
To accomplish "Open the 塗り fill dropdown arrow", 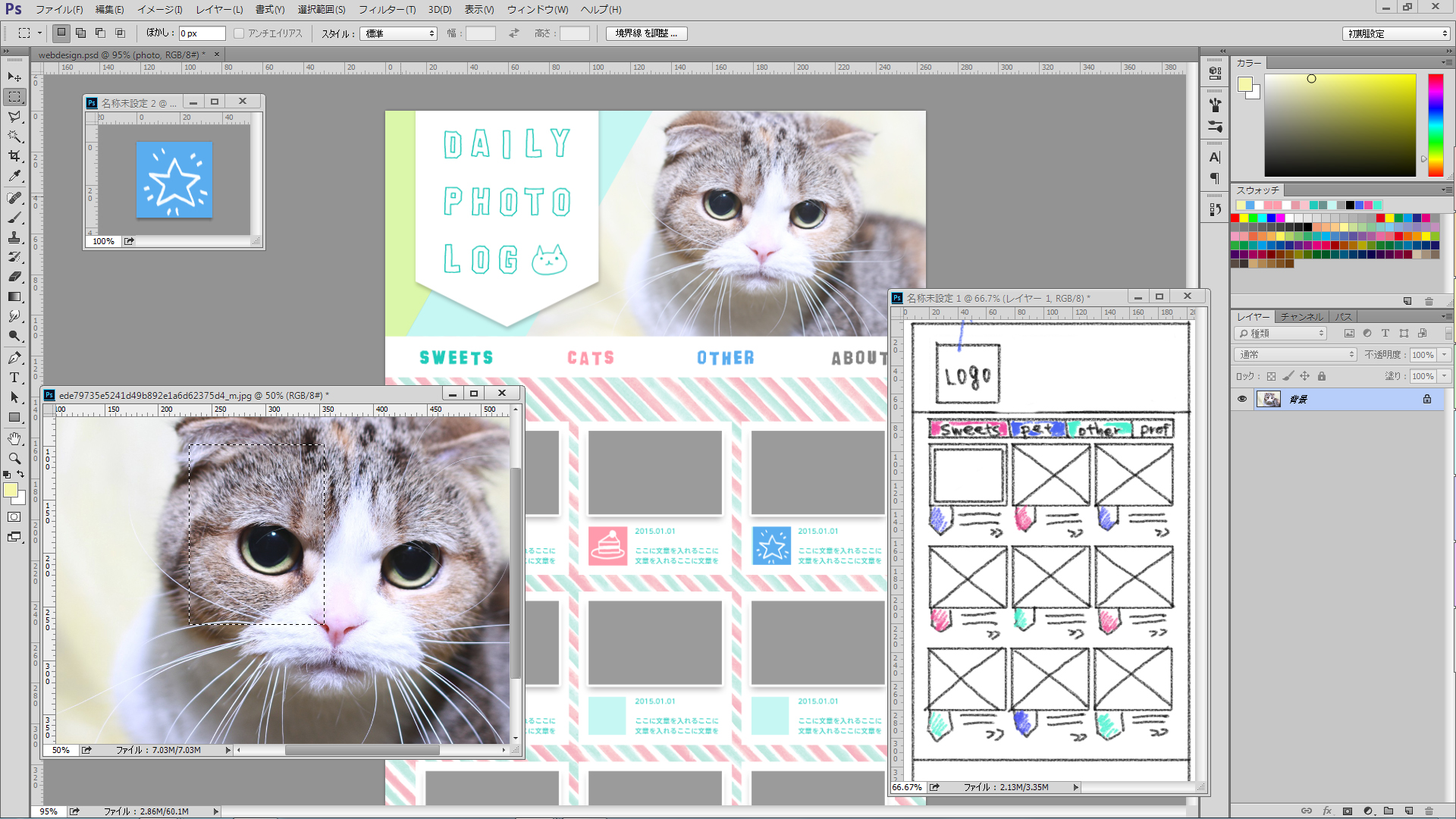I will point(1445,376).
